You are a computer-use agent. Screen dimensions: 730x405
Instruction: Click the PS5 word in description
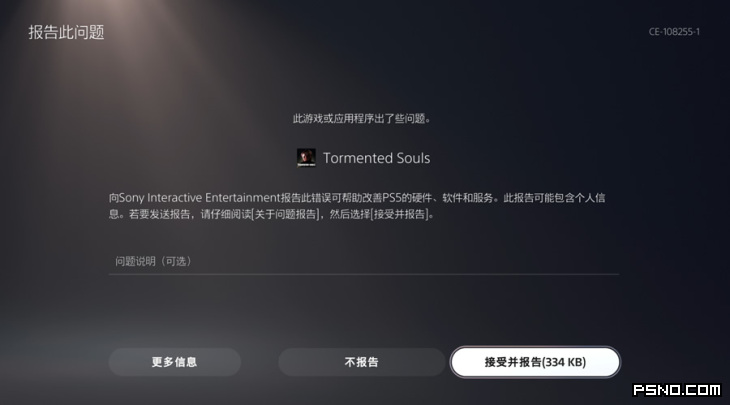392,198
